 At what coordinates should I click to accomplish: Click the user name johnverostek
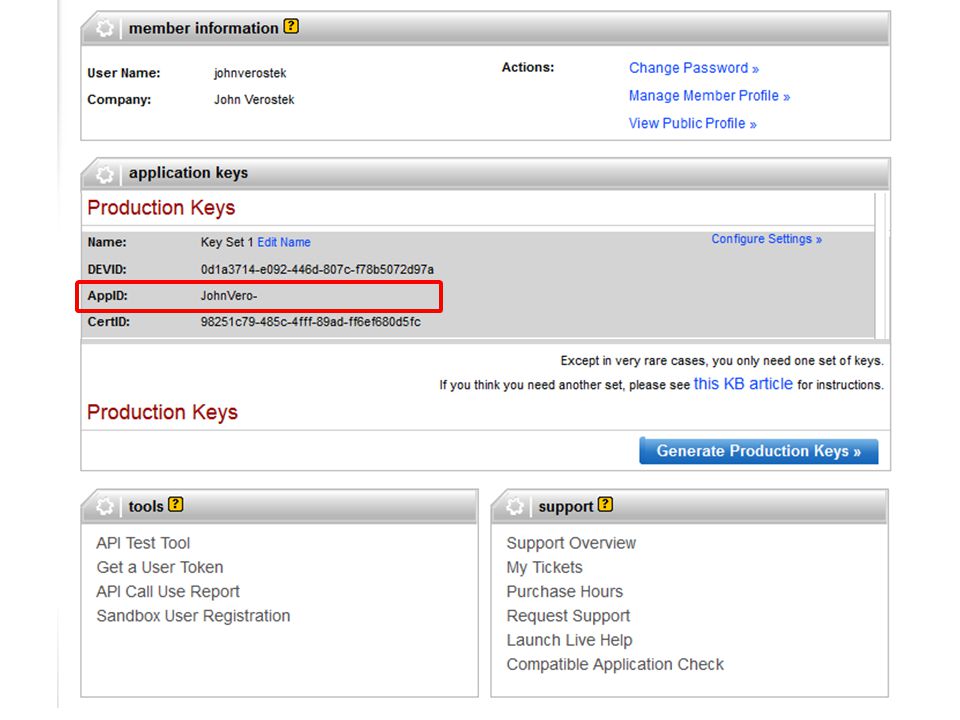(x=250, y=73)
